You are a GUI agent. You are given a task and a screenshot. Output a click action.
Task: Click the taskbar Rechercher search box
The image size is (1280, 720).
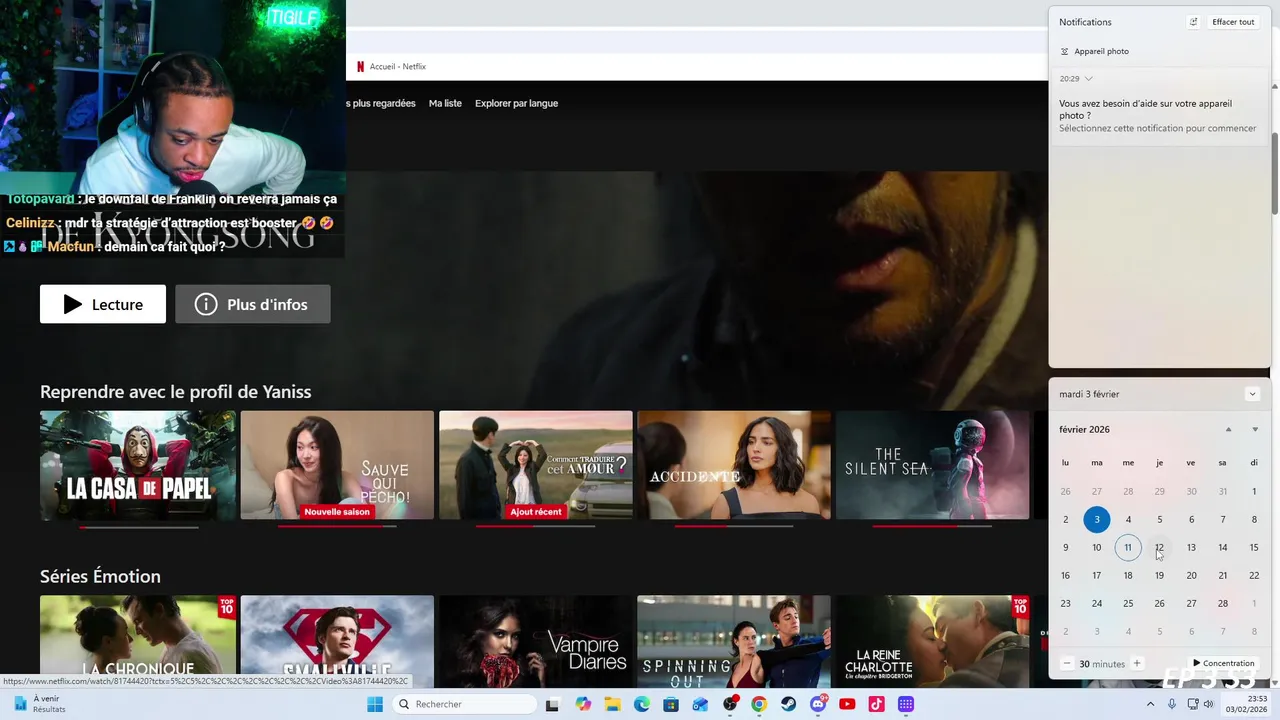(x=464, y=704)
